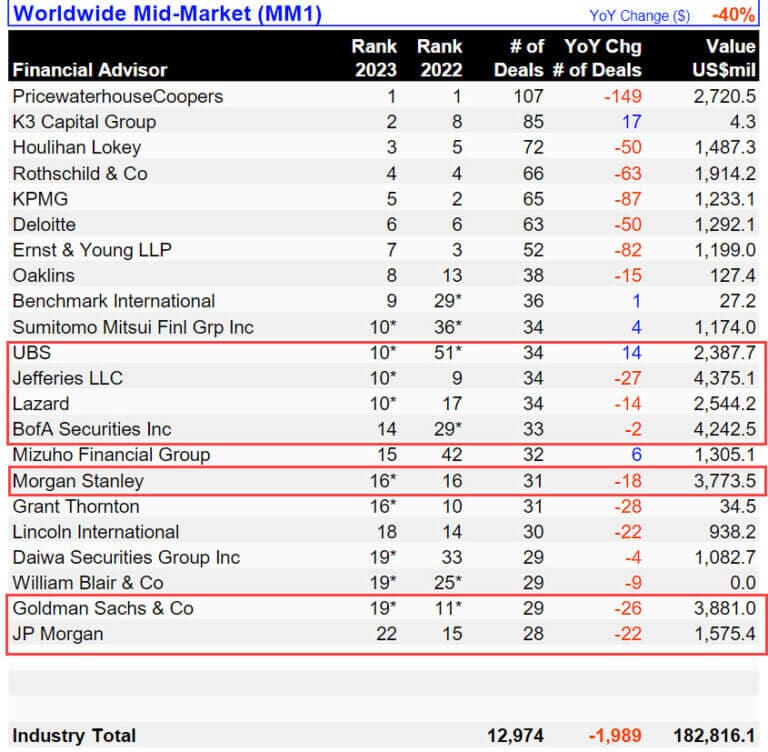Click Industry Total value 182,816.1
This screenshot has height=752, width=768.
coord(712,736)
